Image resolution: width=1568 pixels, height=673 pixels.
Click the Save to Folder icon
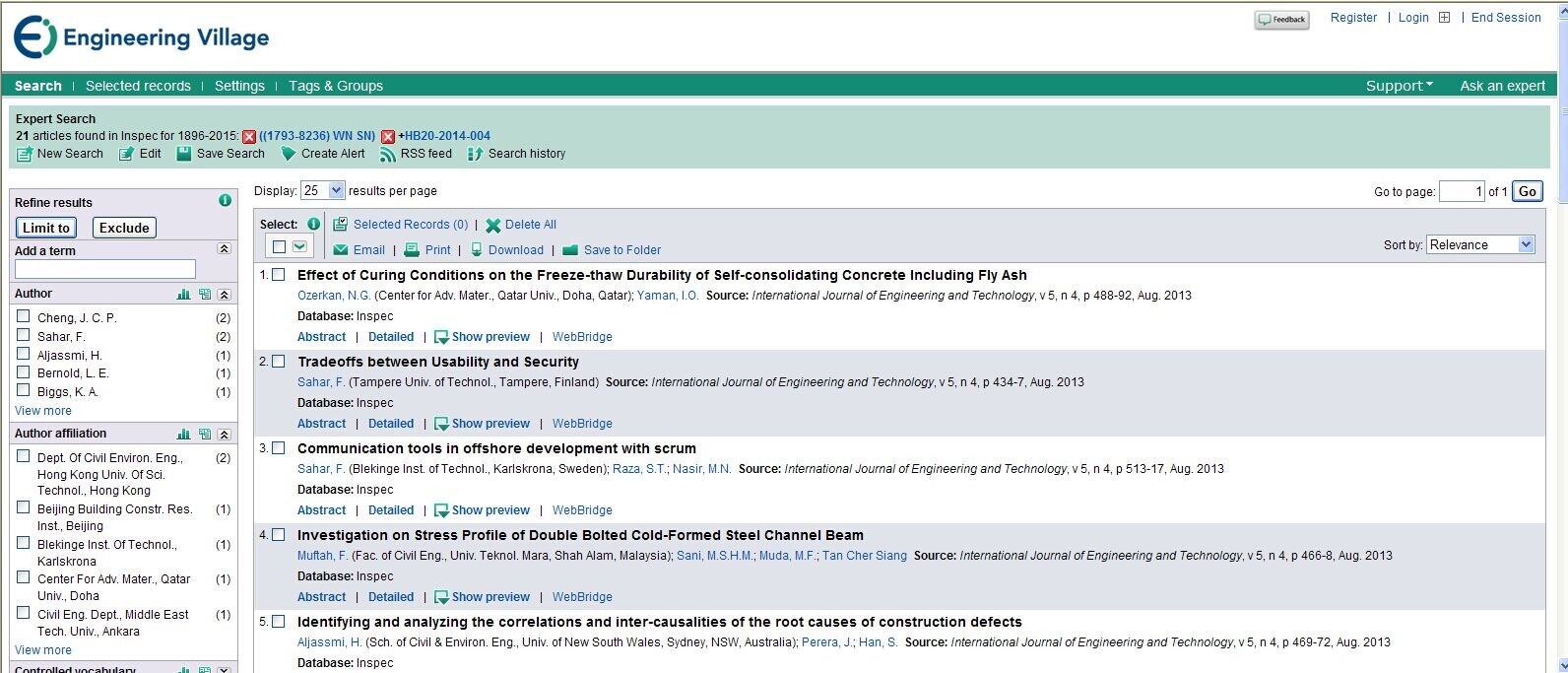570,250
